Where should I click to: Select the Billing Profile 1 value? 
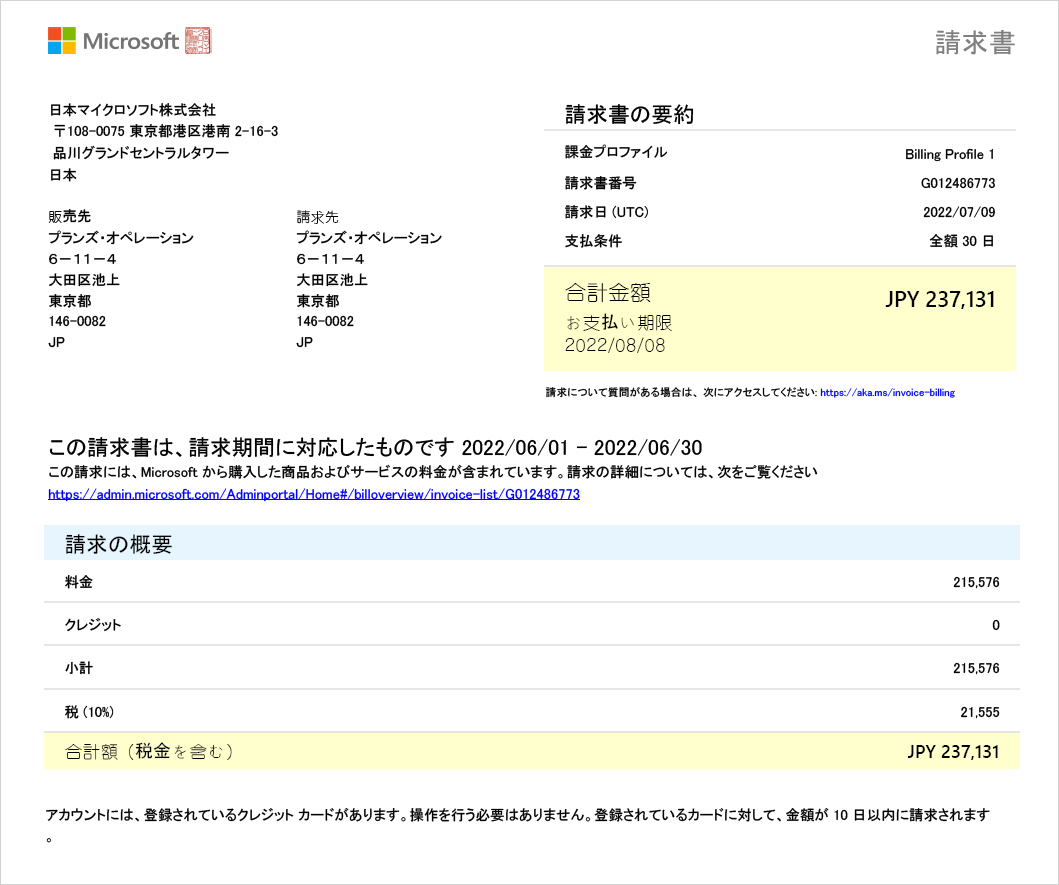tap(950, 154)
